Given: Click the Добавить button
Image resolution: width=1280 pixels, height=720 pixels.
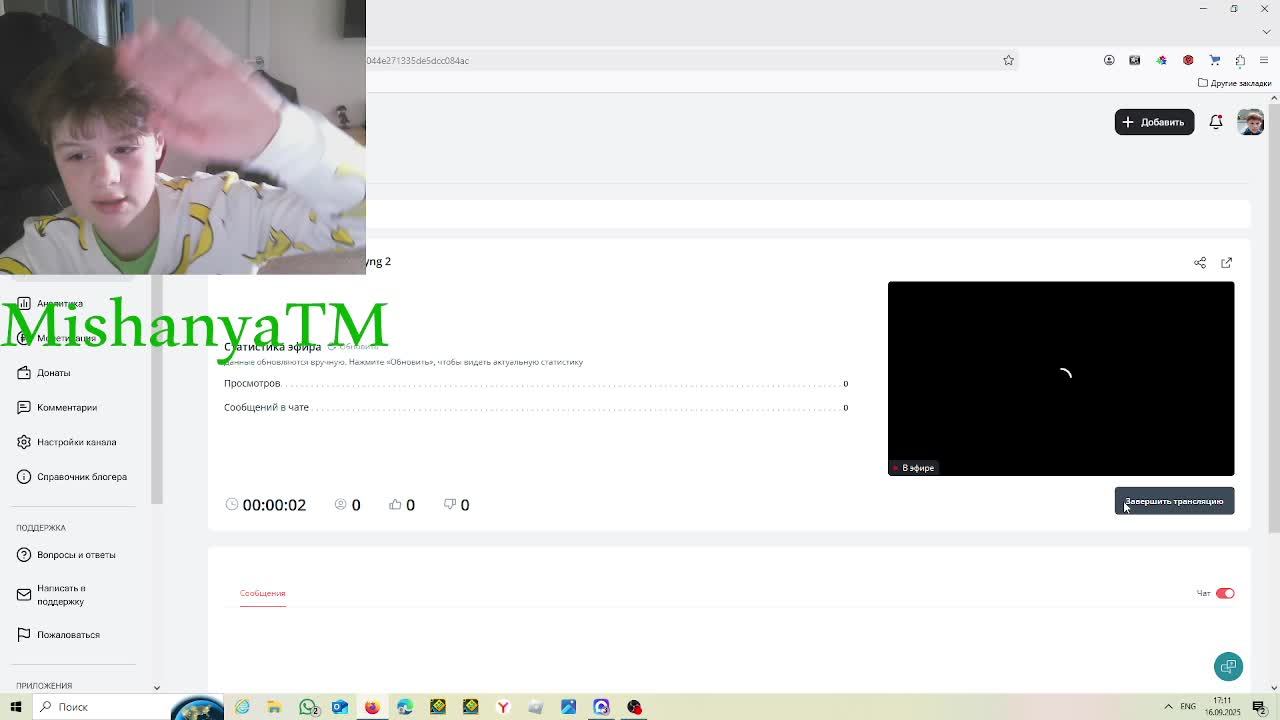Looking at the screenshot, I should point(1154,122).
